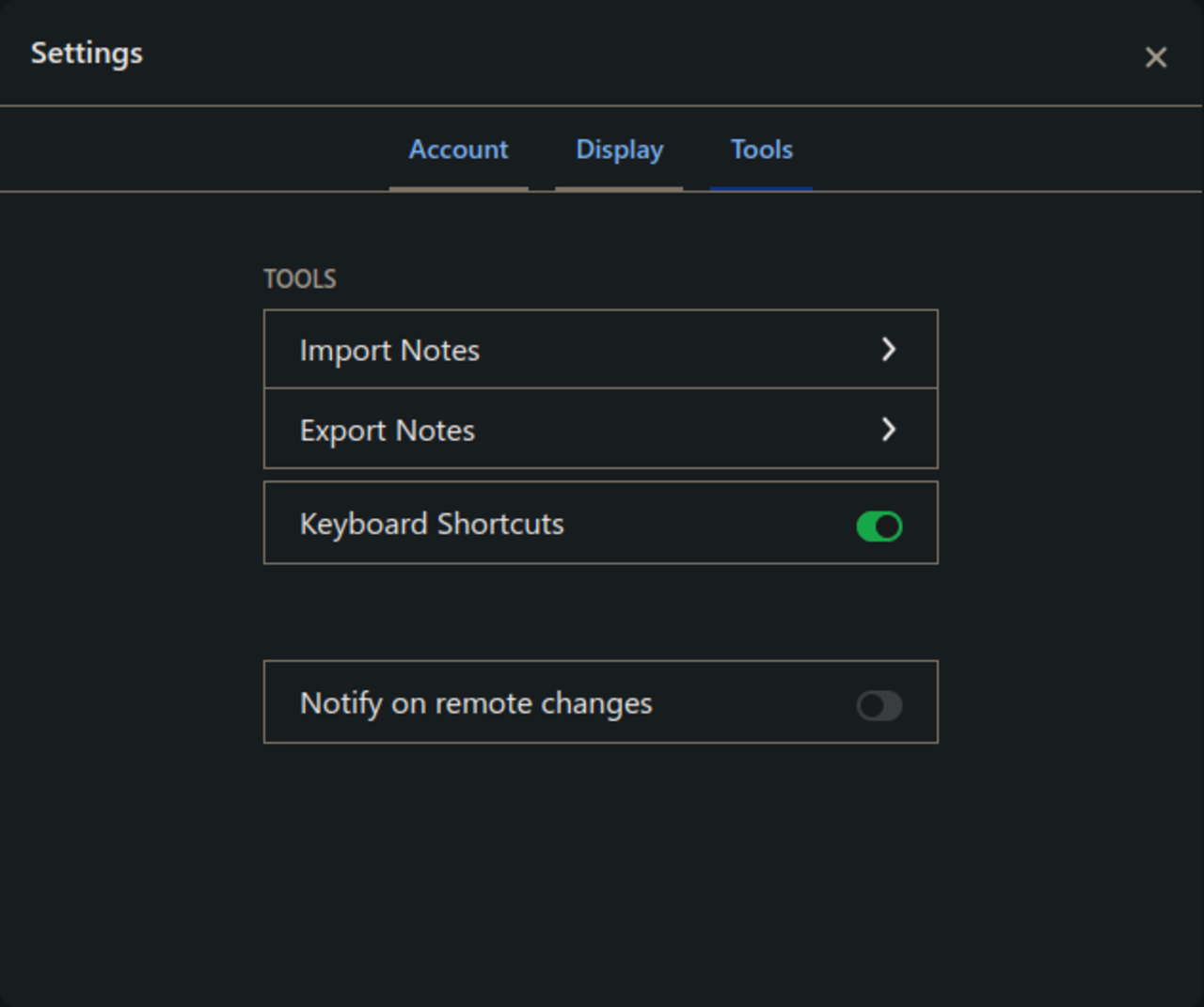Click the underline bar beneath Account tab
The height and width of the screenshot is (1007, 1204).
click(x=458, y=188)
